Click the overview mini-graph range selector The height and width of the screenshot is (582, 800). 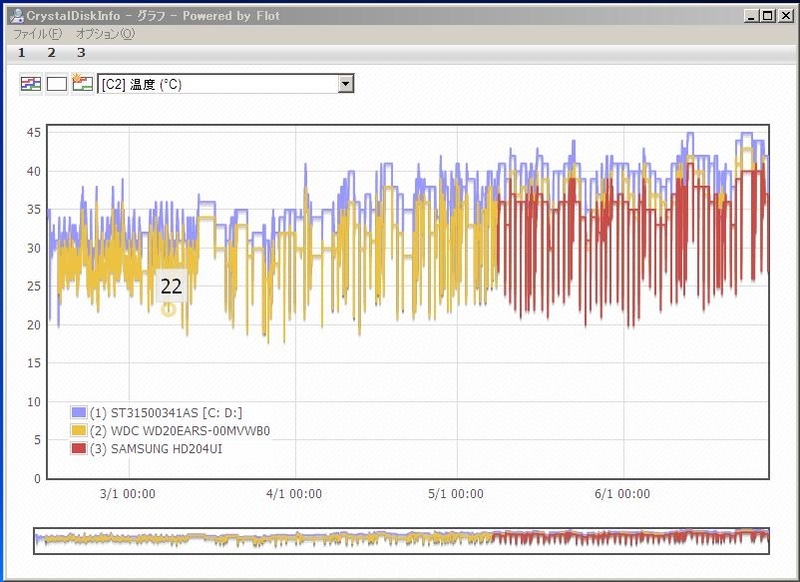402,541
